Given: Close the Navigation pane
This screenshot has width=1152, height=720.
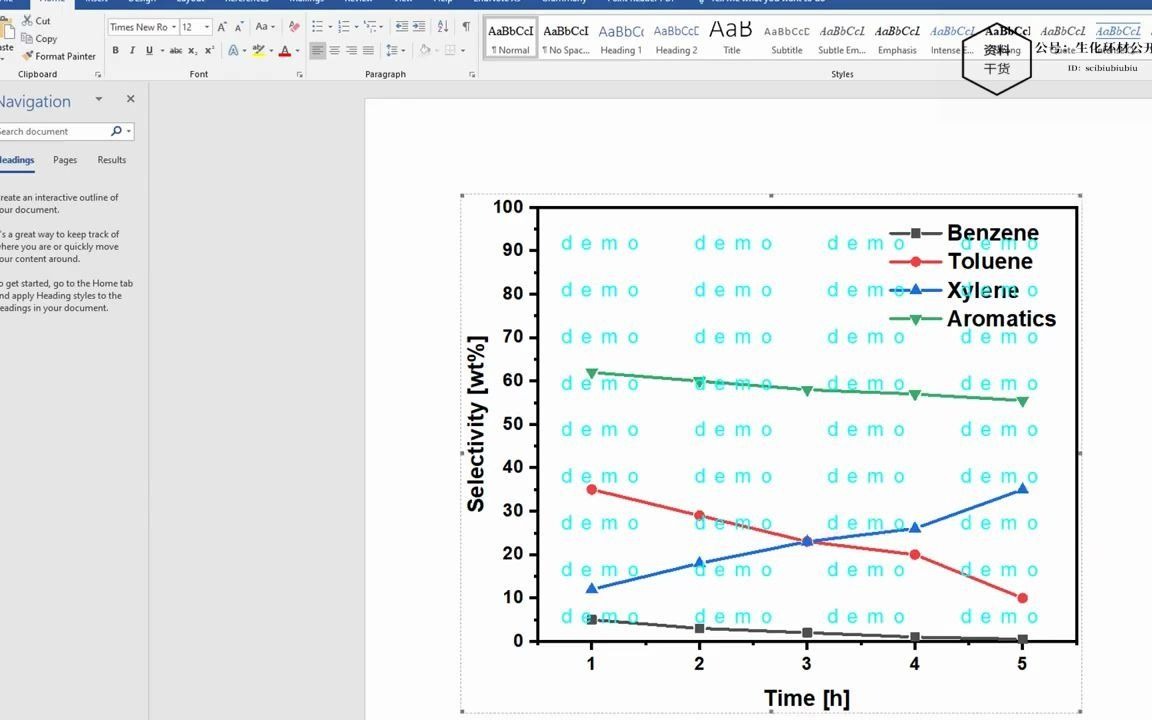Looking at the screenshot, I should pyautogui.click(x=130, y=98).
